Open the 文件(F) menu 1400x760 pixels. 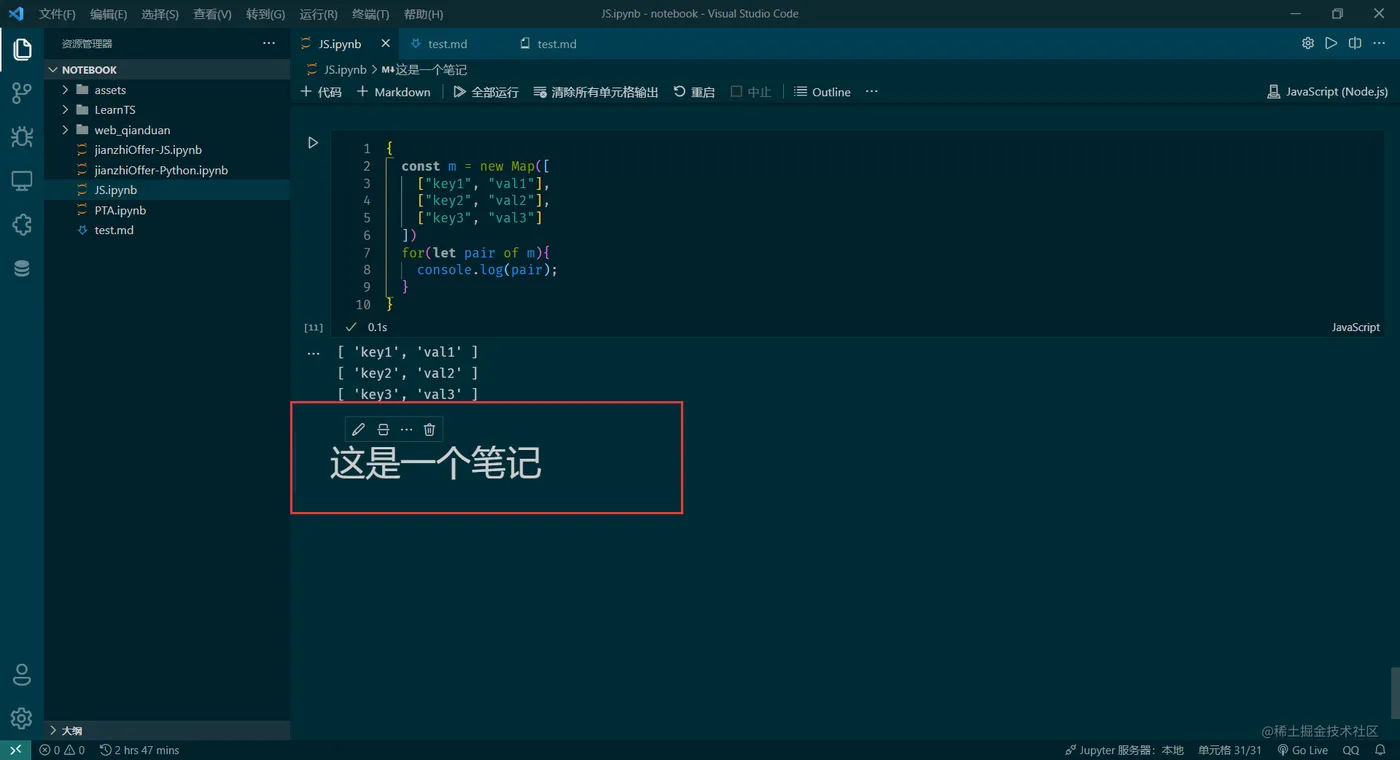tap(57, 14)
